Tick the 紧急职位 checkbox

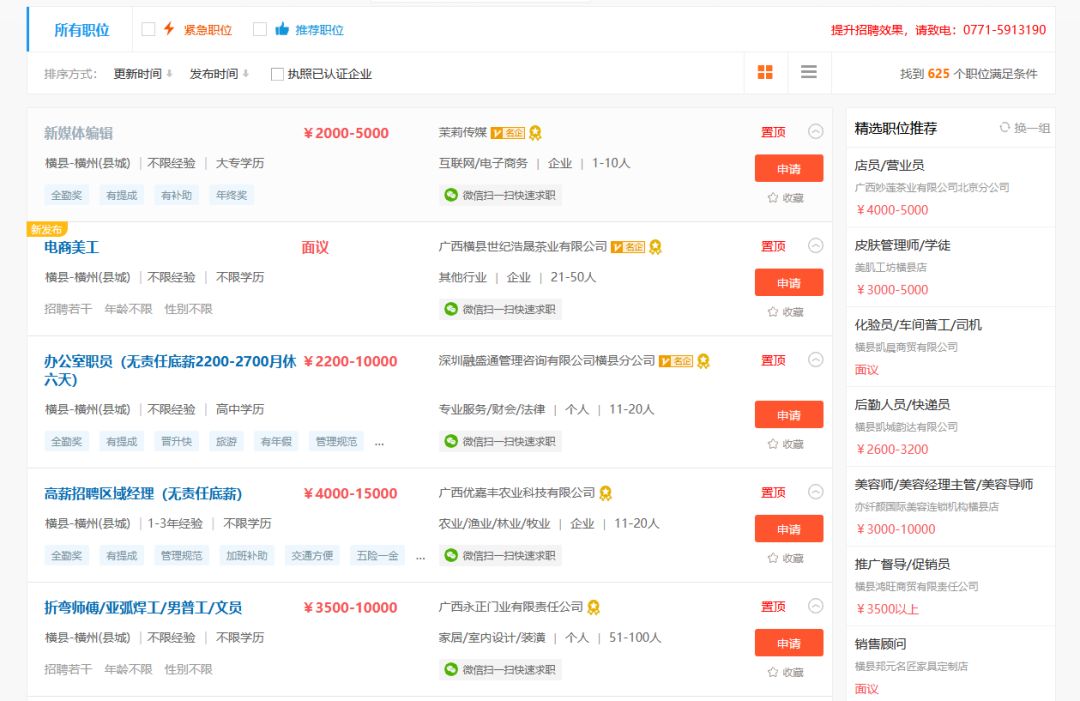148,29
